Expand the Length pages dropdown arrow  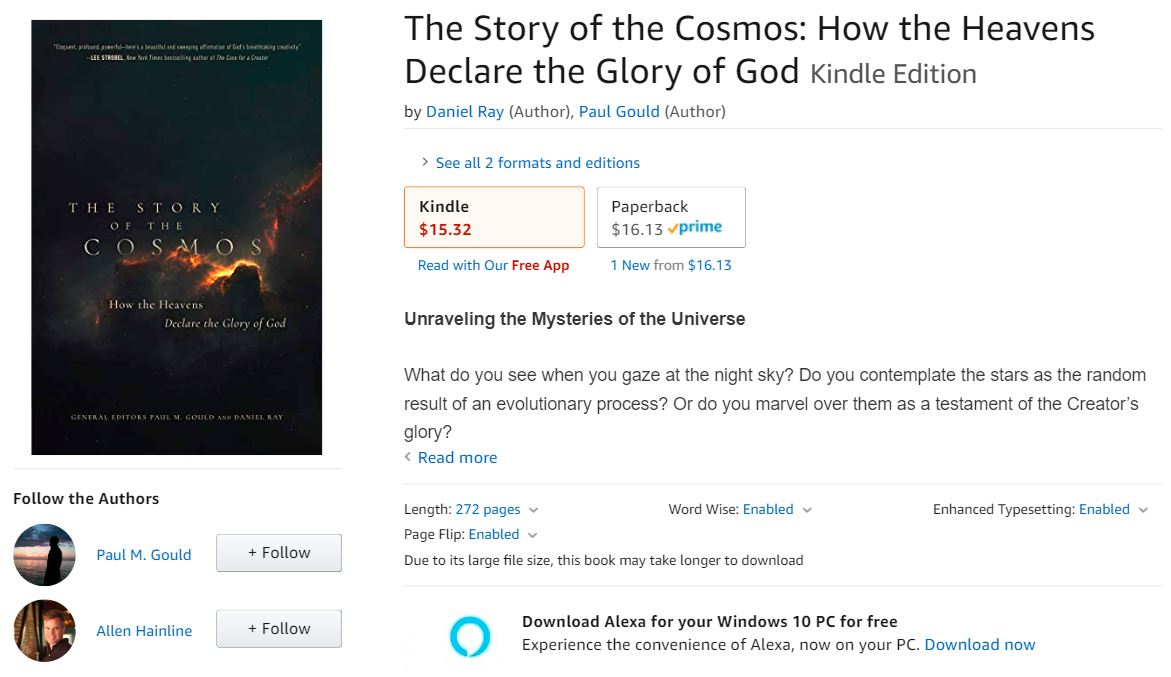[533, 510]
